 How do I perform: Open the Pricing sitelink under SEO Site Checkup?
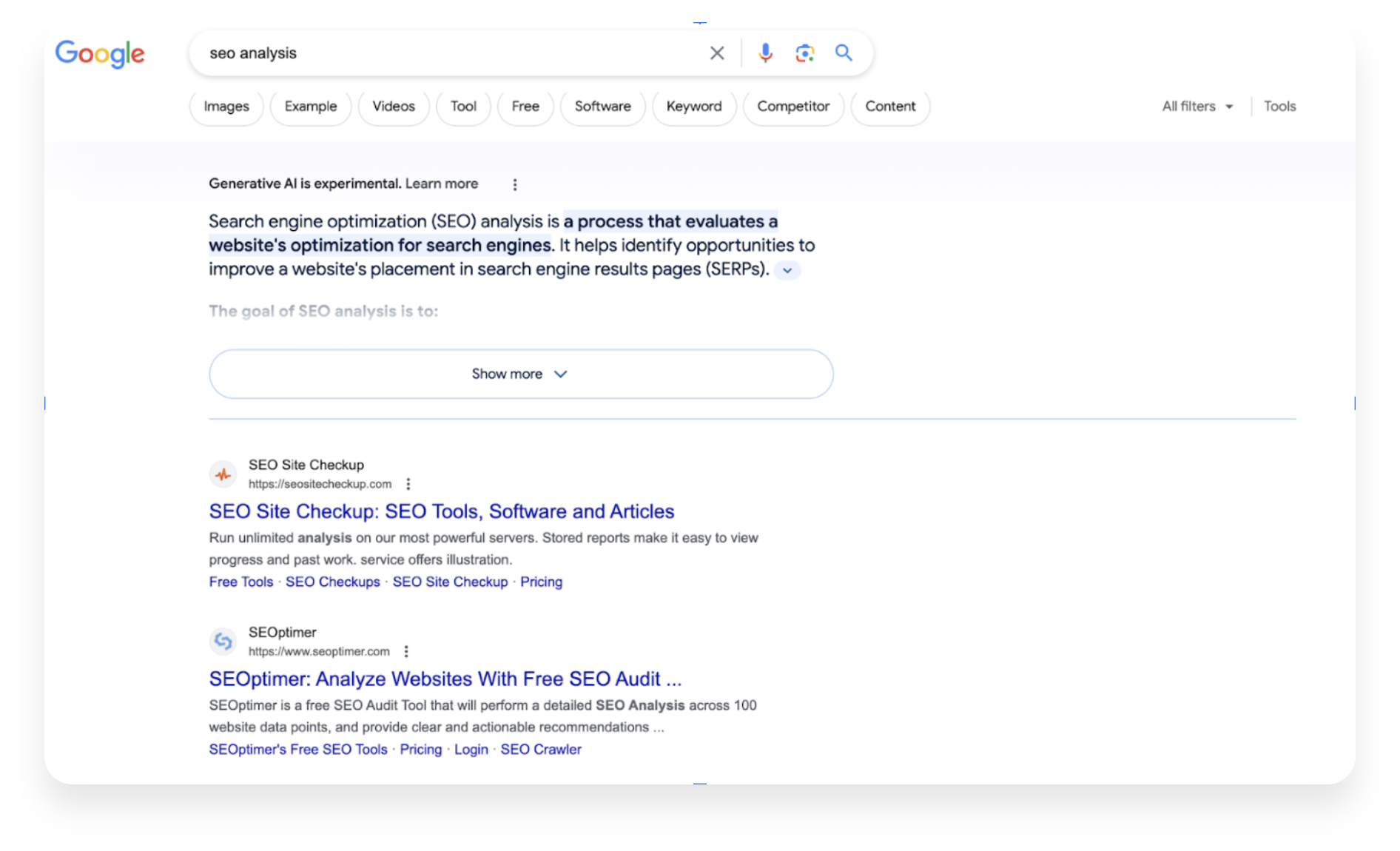(x=541, y=582)
